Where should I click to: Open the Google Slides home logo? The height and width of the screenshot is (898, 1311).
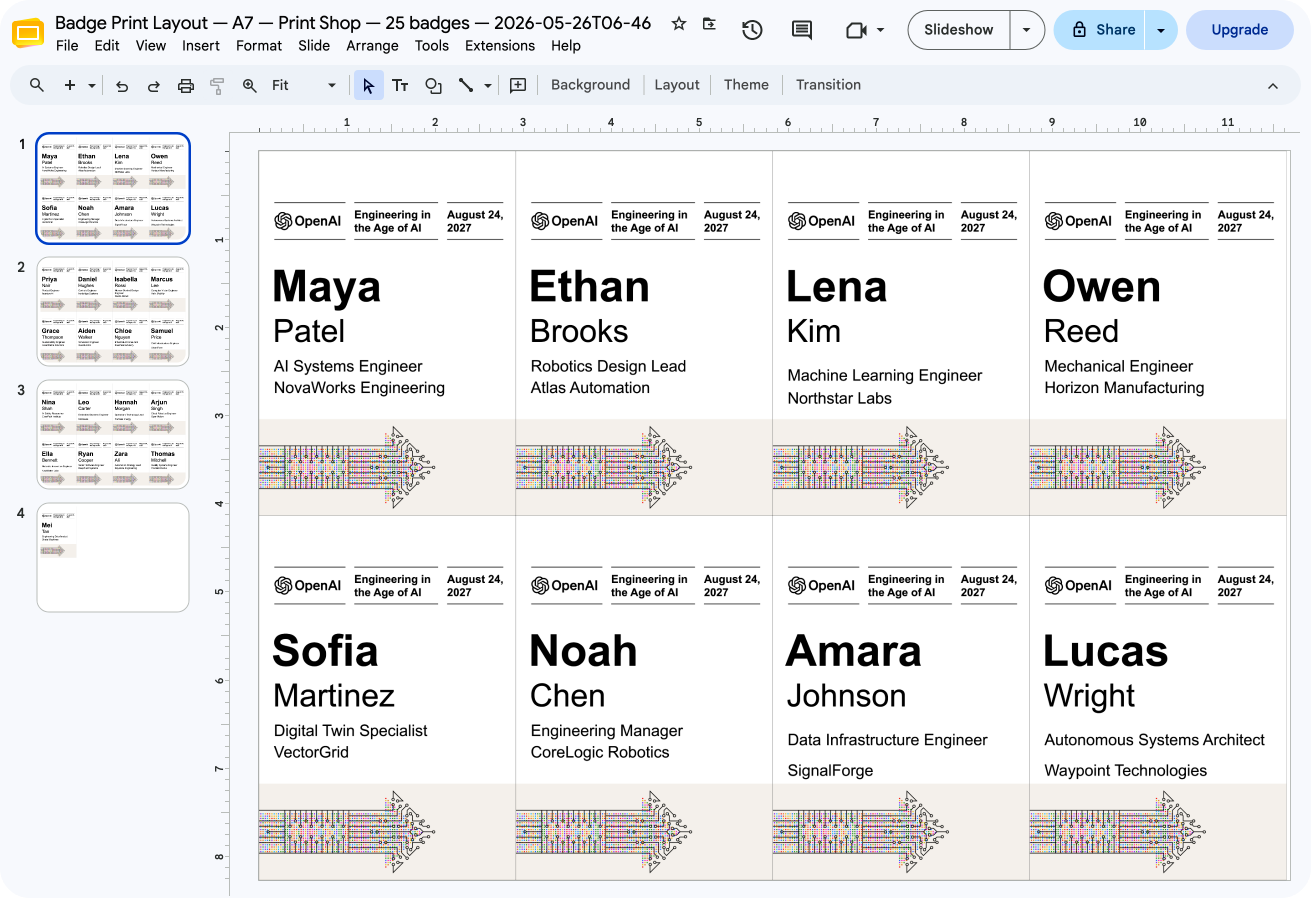click(27, 32)
